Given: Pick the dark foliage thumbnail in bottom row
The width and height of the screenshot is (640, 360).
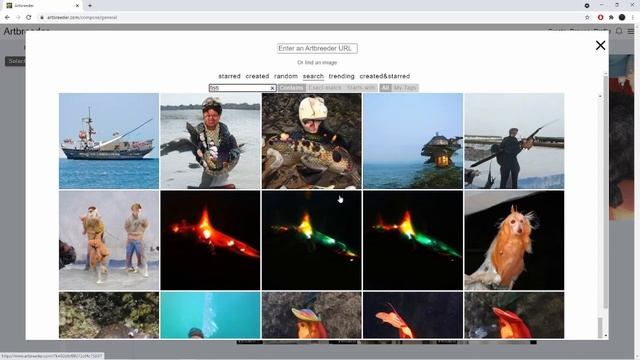Looking at the screenshot, I should [109, 315].
